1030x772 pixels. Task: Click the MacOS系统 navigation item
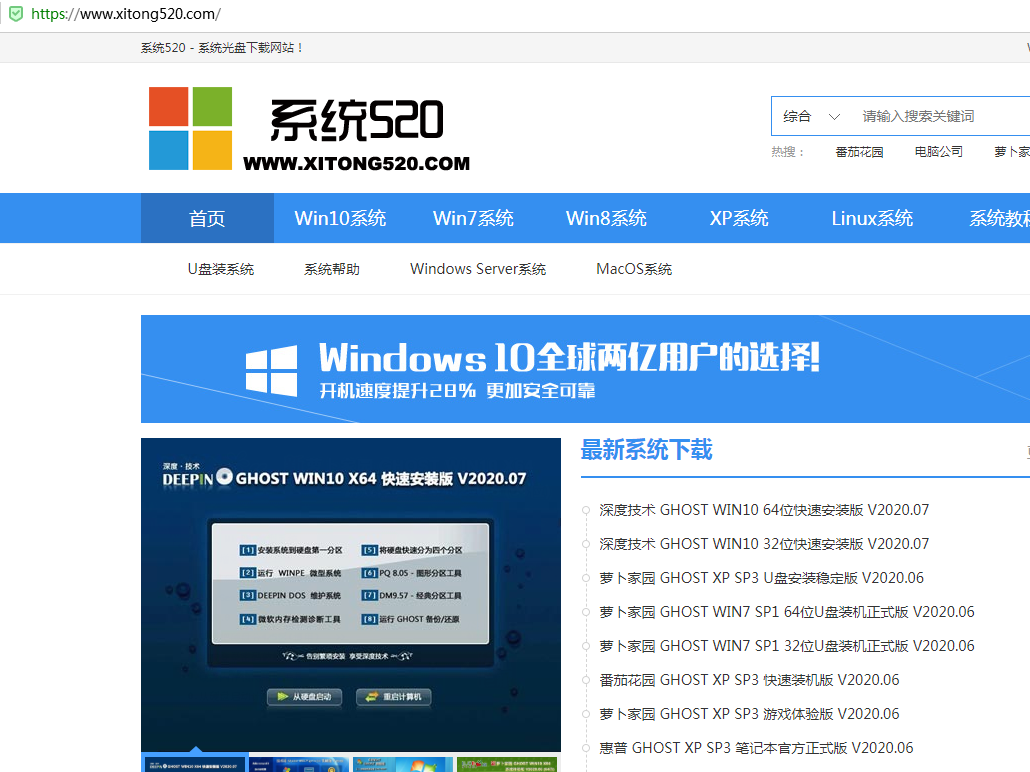tap(633, 268)
